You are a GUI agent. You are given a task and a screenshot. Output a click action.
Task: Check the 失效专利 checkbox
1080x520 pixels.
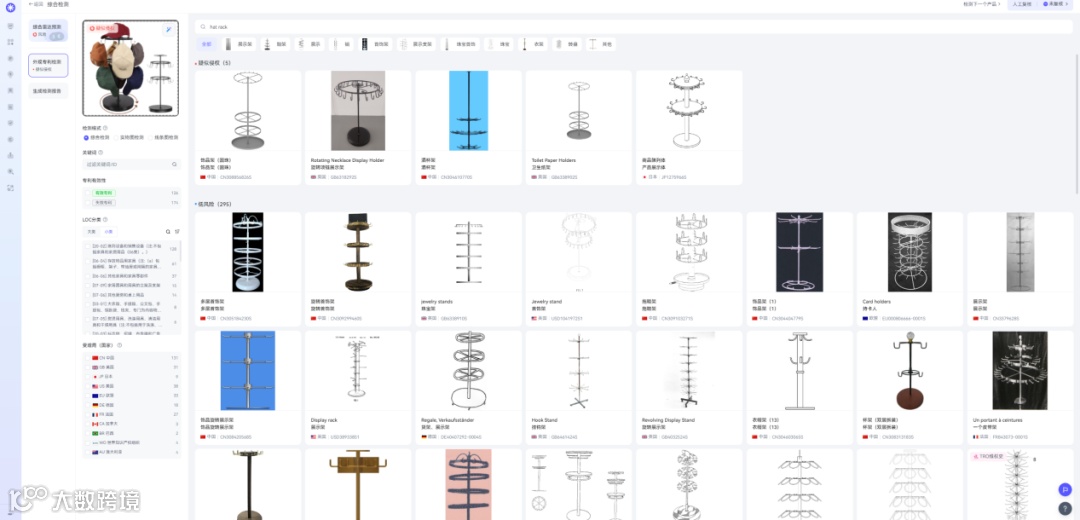(x=87, y=202)
